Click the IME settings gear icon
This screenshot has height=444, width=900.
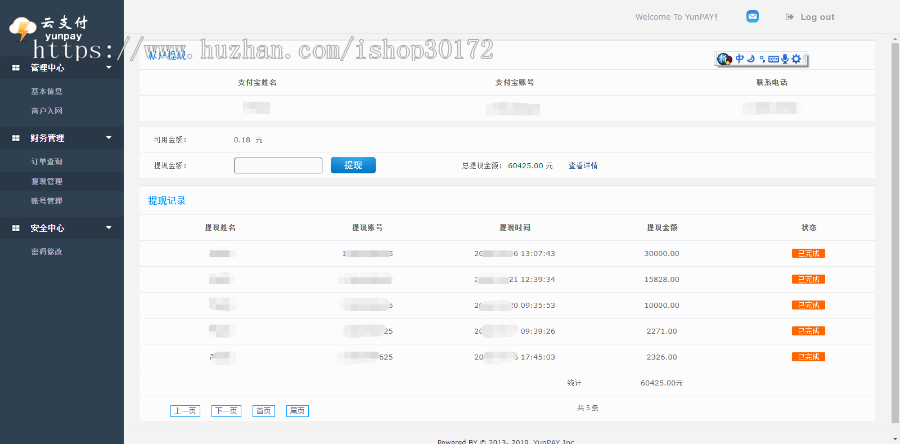pyautogui.click(x=796, y=59)
